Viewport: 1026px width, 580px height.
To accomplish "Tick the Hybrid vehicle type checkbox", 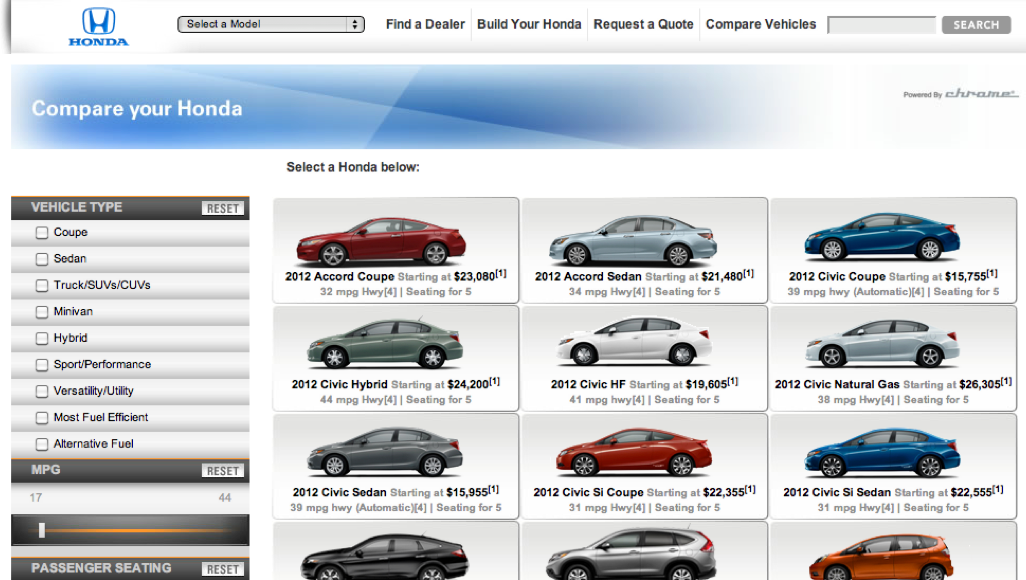I will [x=42, y=339].
